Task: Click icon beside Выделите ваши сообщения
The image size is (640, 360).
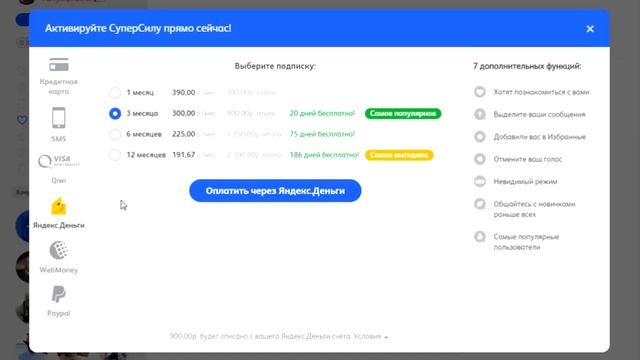Action: (x=480, y=114)
